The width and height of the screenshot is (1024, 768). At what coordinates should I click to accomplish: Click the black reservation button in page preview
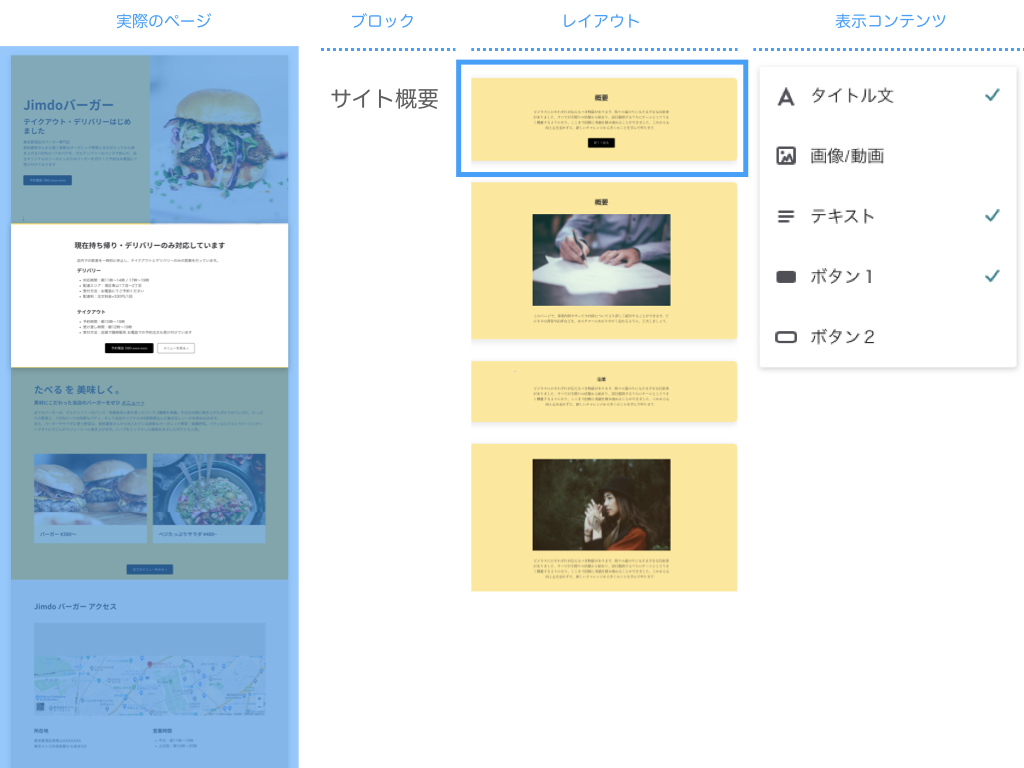click(129, 348)
